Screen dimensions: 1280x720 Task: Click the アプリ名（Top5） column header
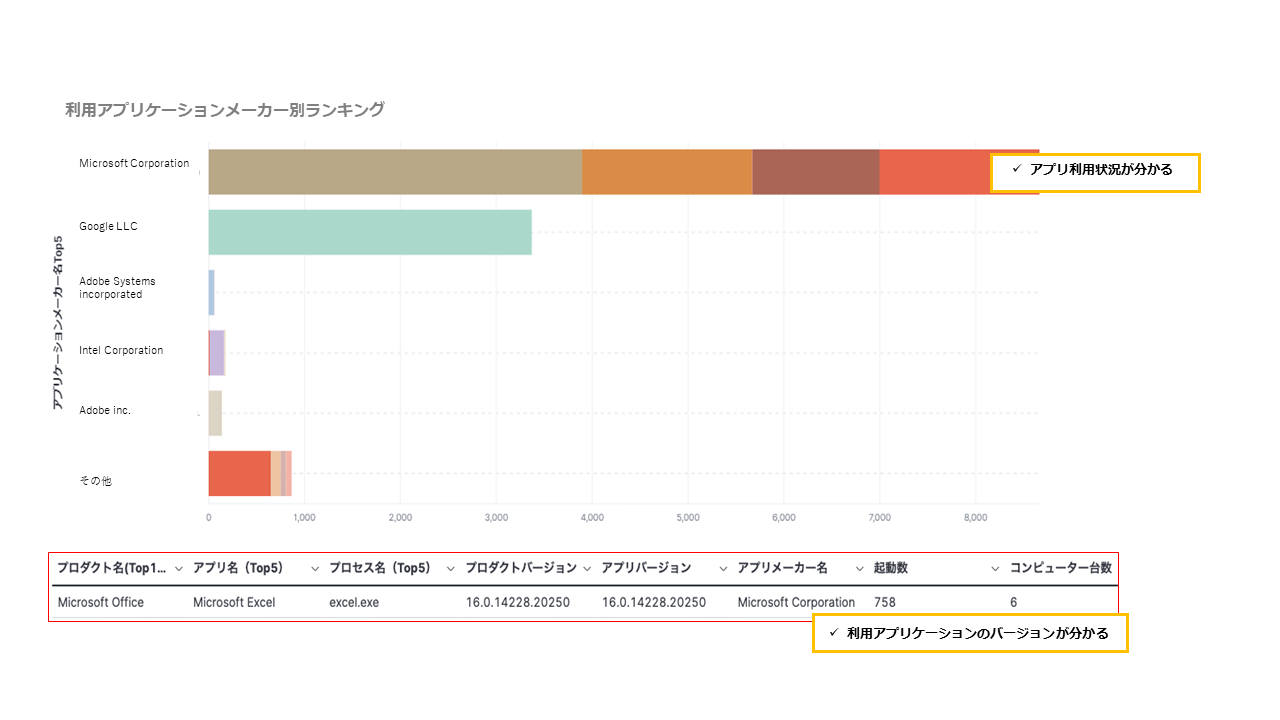tap(238, 568)
